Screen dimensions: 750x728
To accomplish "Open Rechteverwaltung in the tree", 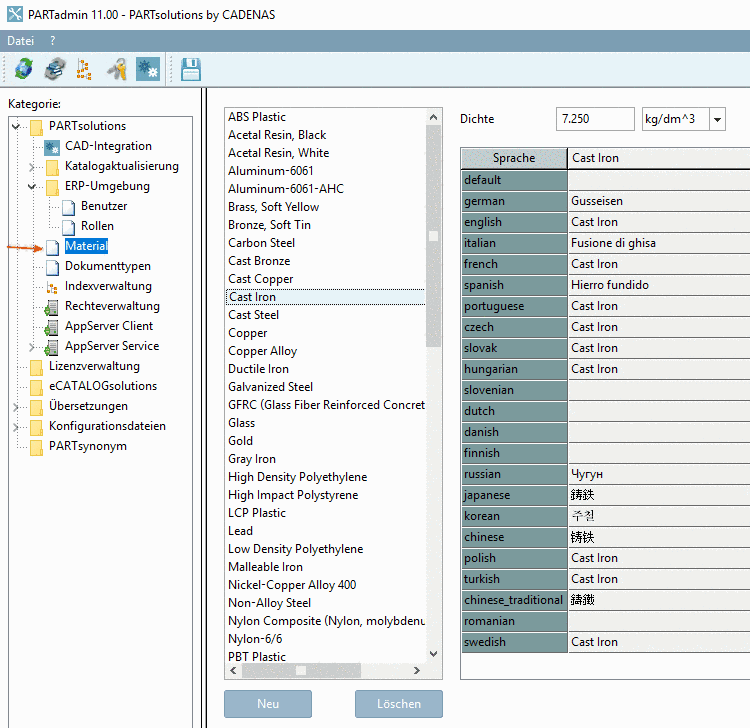I will coord(112,306).
